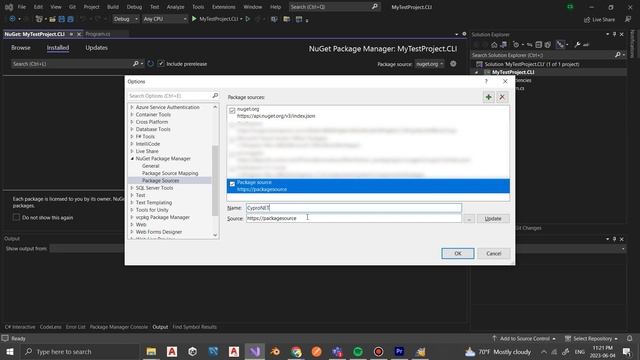Open Help question mark in Options dialog
The height and width of the screenshot is (360, 640).
486,82
